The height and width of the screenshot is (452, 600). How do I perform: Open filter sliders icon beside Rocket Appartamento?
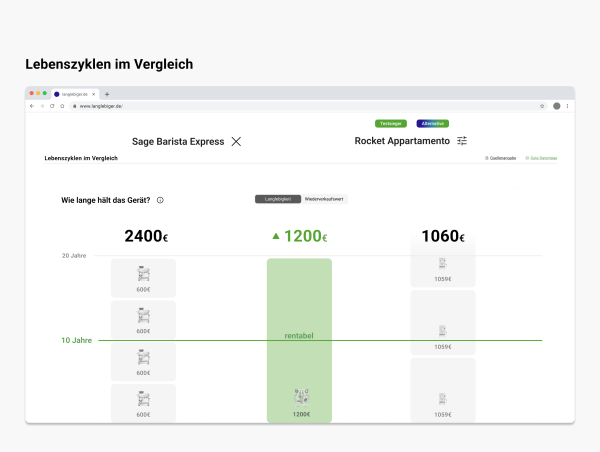462,142
